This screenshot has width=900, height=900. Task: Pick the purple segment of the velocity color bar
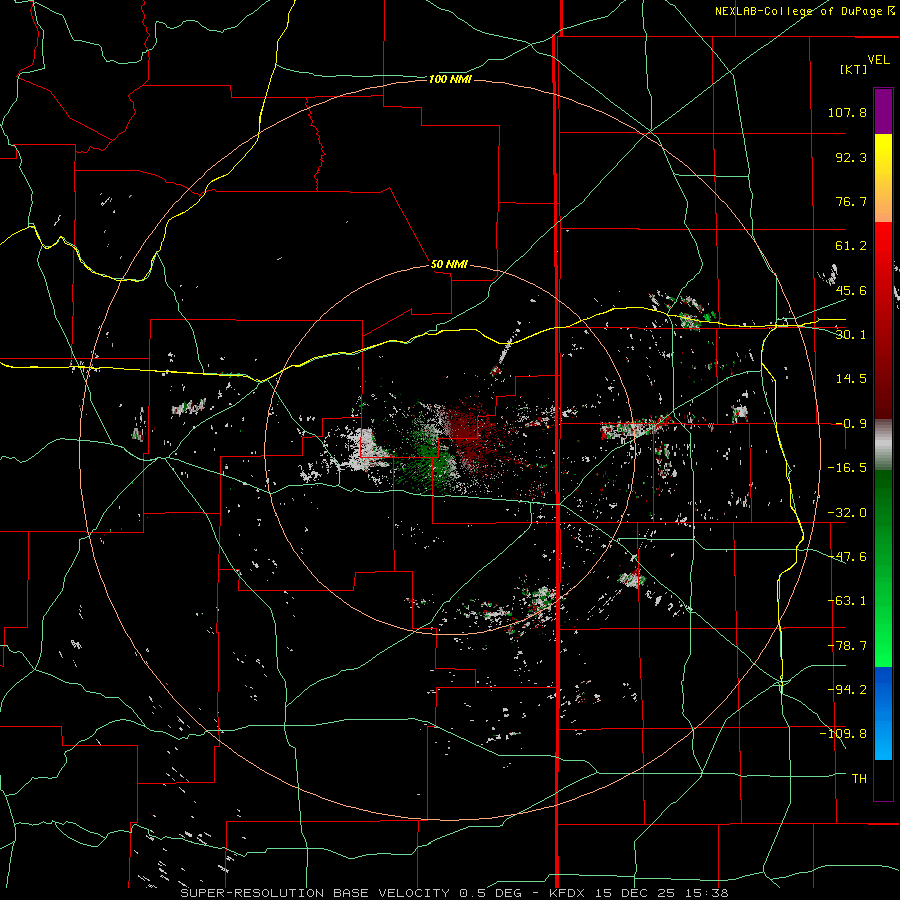(883, 111)
